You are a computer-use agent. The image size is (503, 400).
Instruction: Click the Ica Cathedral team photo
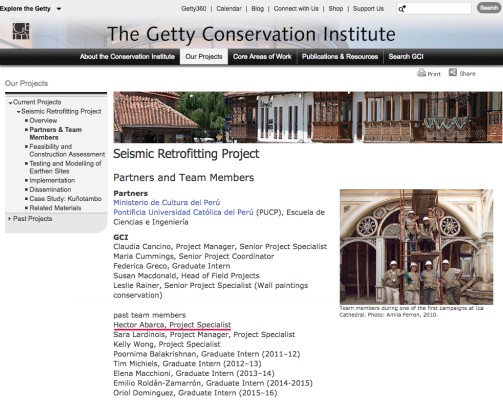tap(416, 247)
